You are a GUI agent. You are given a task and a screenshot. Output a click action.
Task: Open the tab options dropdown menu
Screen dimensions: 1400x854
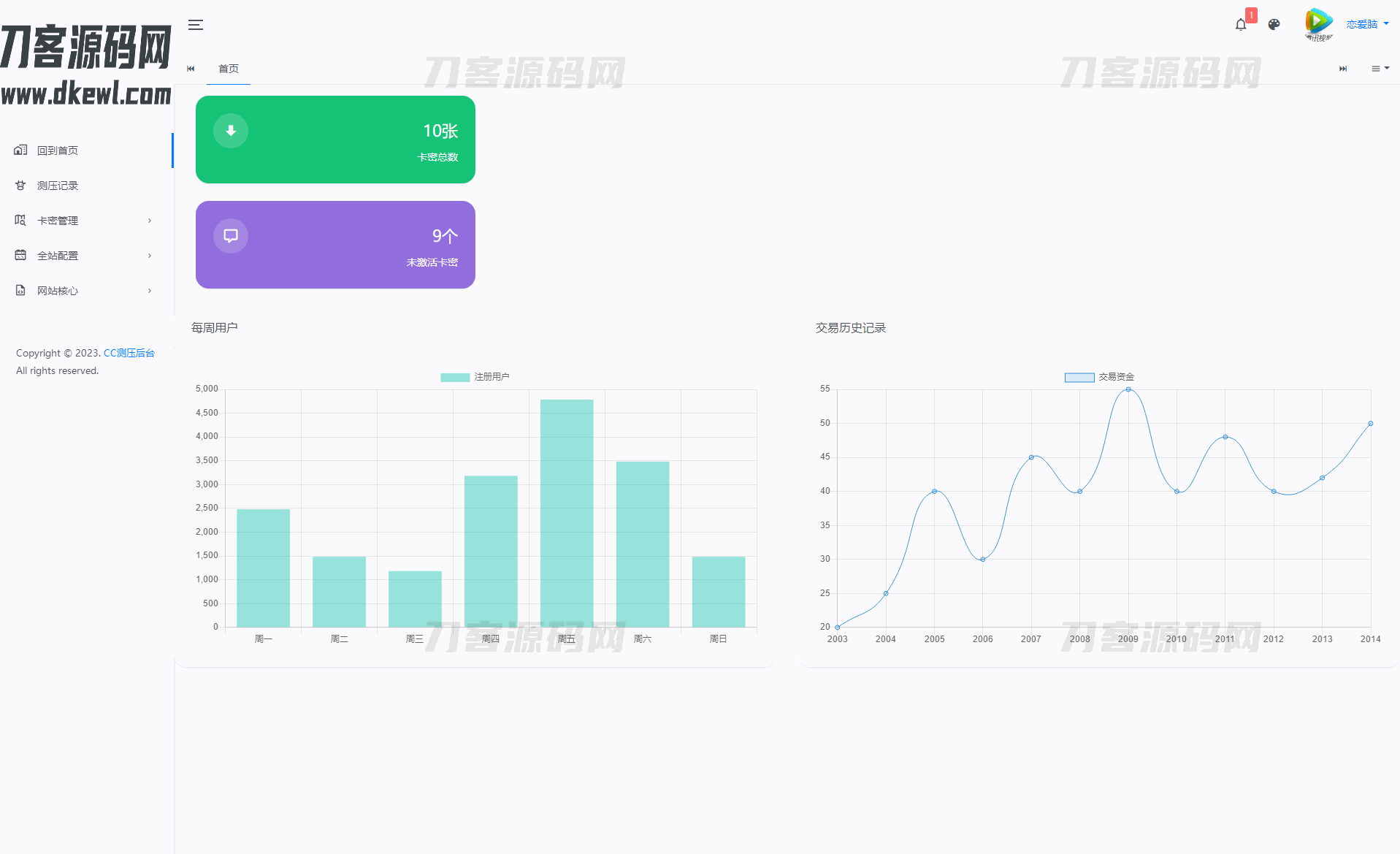coord(1380,69)
